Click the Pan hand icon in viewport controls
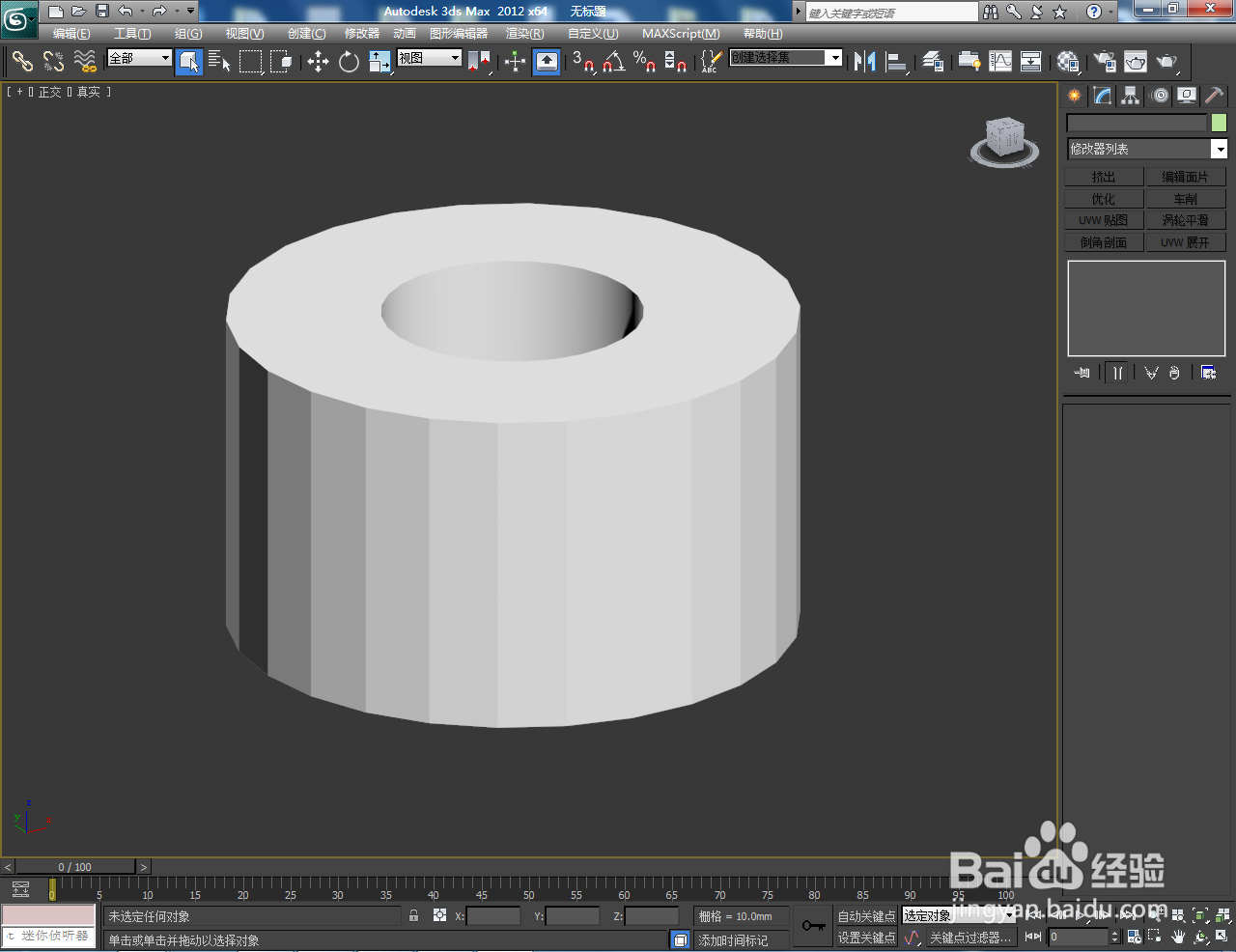Image resolution: width=1236 pixels, height=952 pixels. point(1179,937)
